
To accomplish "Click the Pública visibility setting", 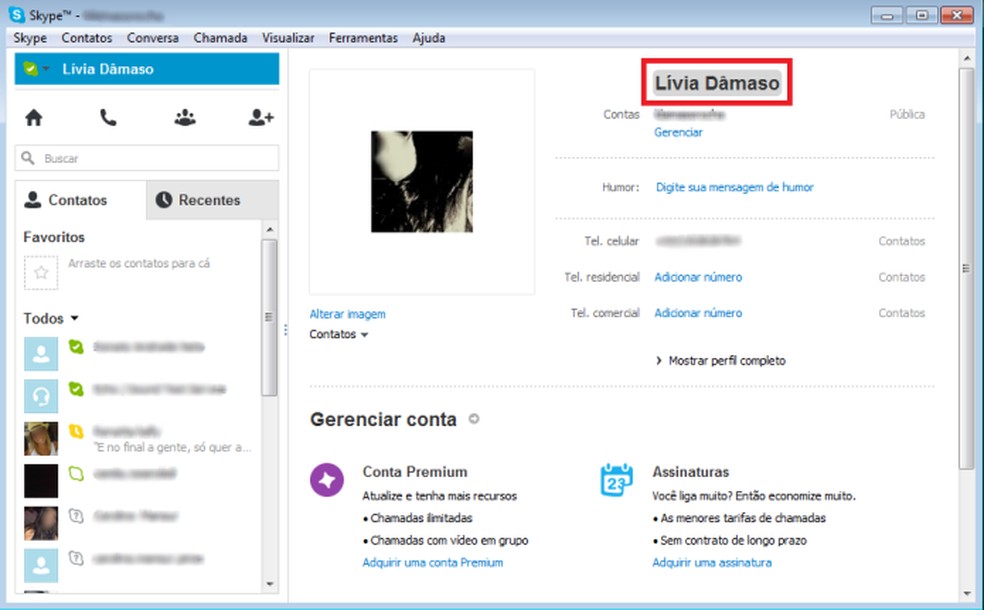I will (906, 114).
